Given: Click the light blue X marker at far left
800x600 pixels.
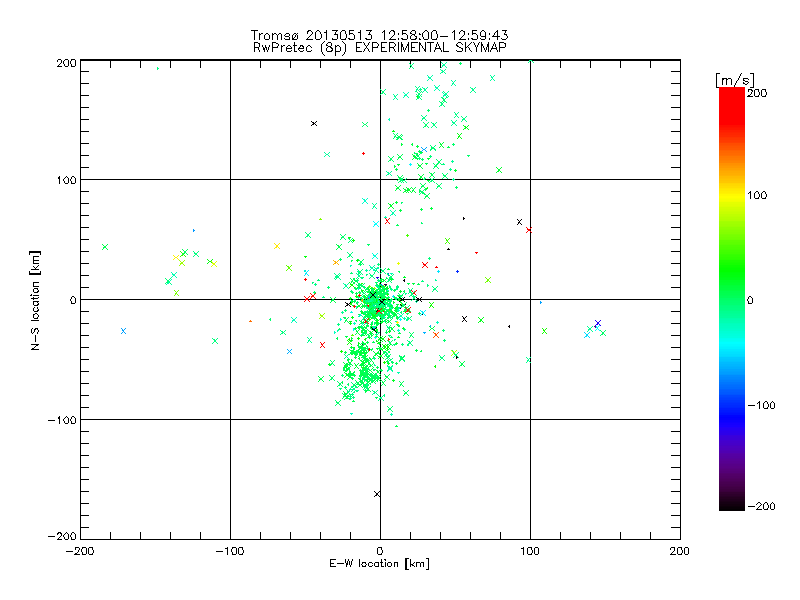Looking at the screenshot, I should click(x=123, y=331).
